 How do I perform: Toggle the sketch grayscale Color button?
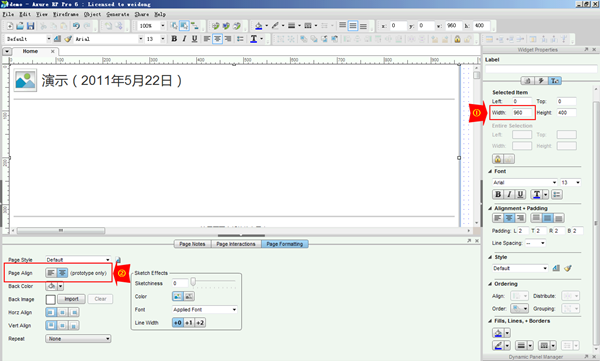[189, 296]
